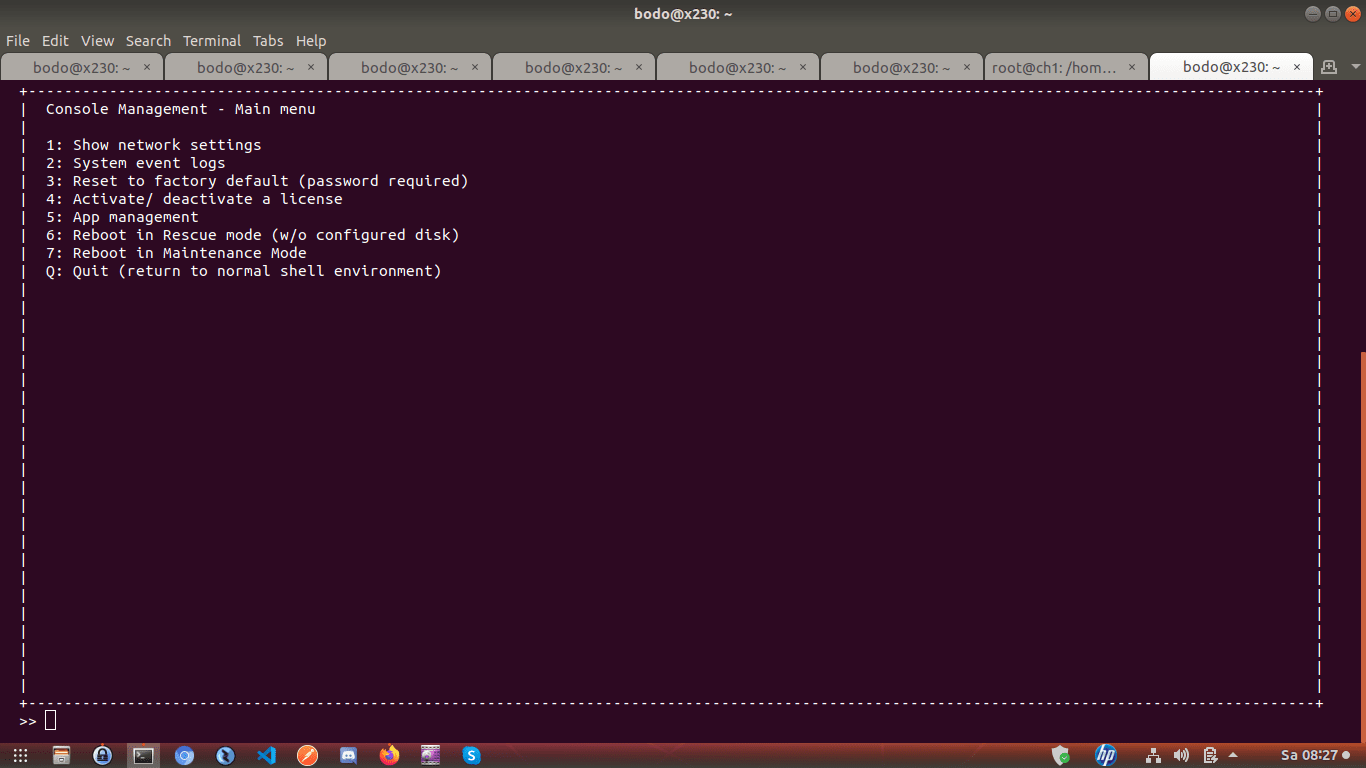Launch the padlock password manager dock icon
Image resolution: width=1366 pixels, height=768 pixels.
coord(102,755)
